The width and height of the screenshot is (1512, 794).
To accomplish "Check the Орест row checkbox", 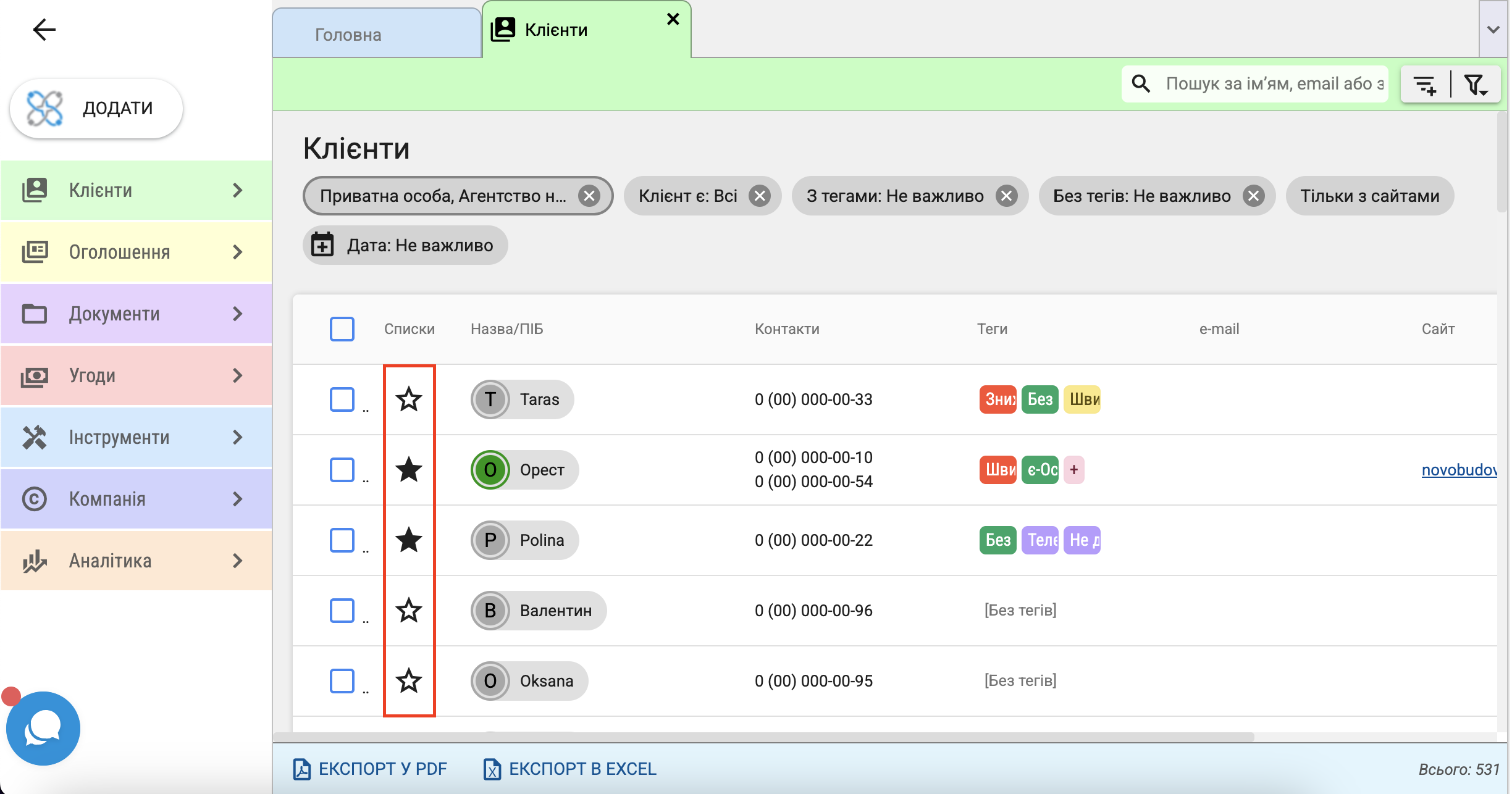I will 342,470.
